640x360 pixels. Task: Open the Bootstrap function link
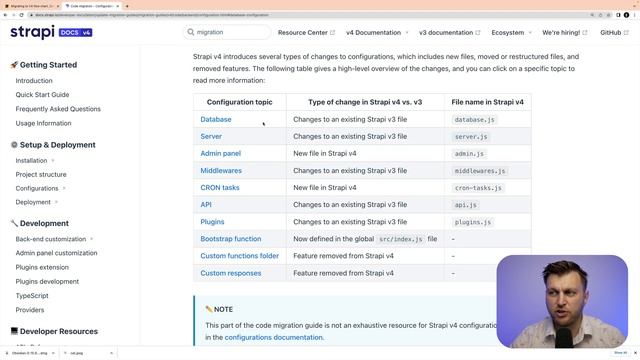pos(231,239)
